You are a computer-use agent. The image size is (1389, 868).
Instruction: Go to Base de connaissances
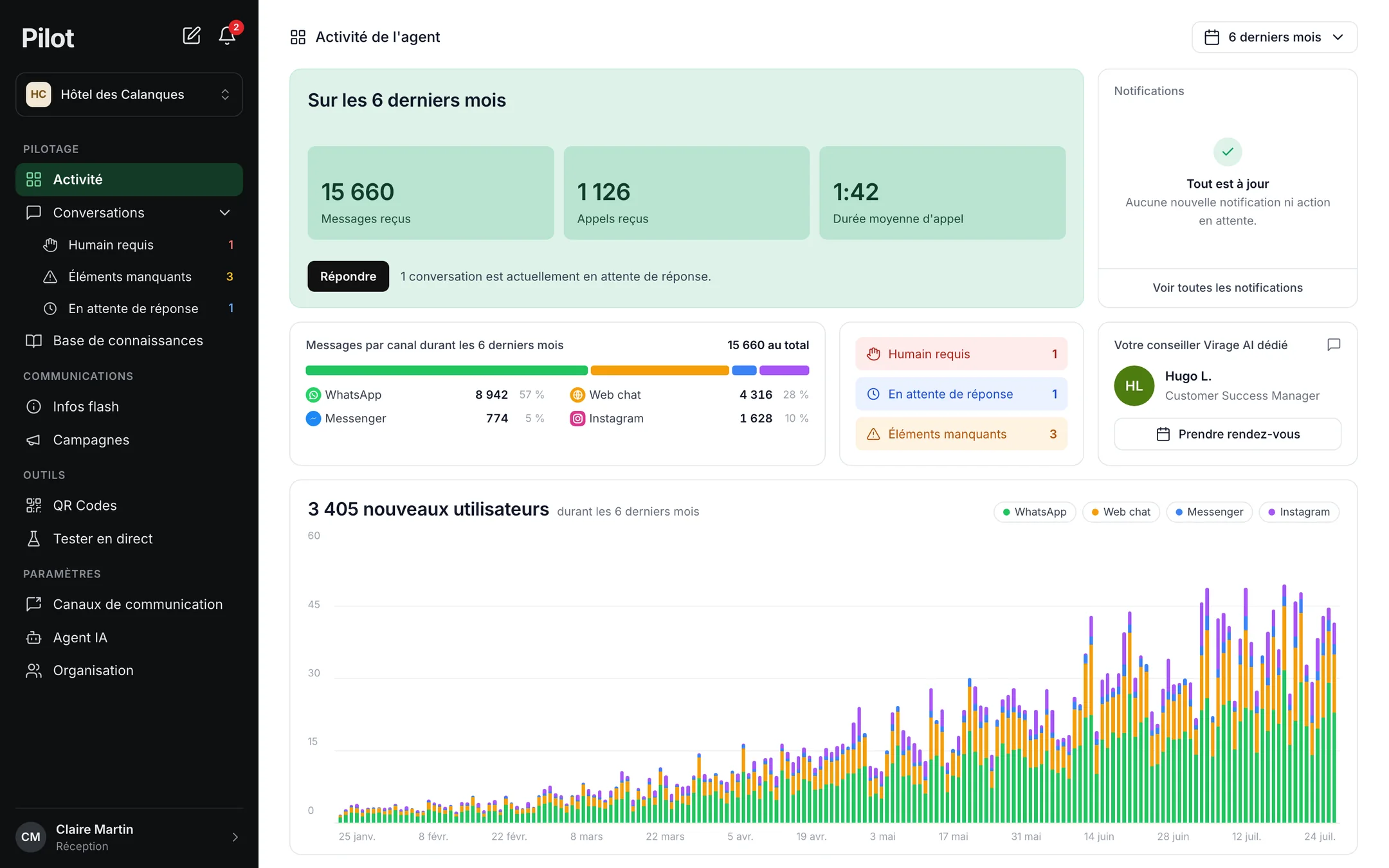[x=129, y=341]
